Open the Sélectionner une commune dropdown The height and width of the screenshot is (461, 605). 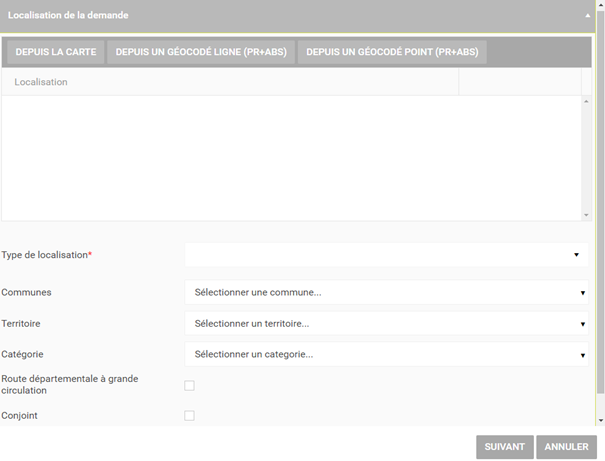(x=387, y=293)
